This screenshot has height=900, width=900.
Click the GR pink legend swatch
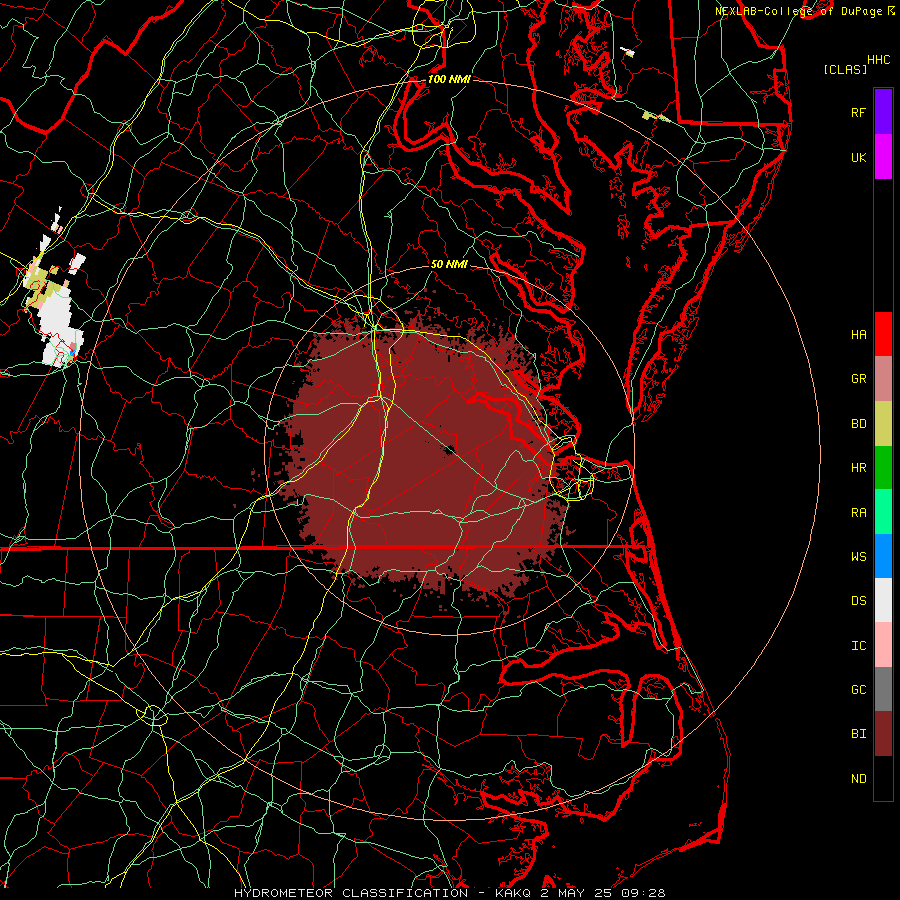pyautogui.click(x=883, y=379)
